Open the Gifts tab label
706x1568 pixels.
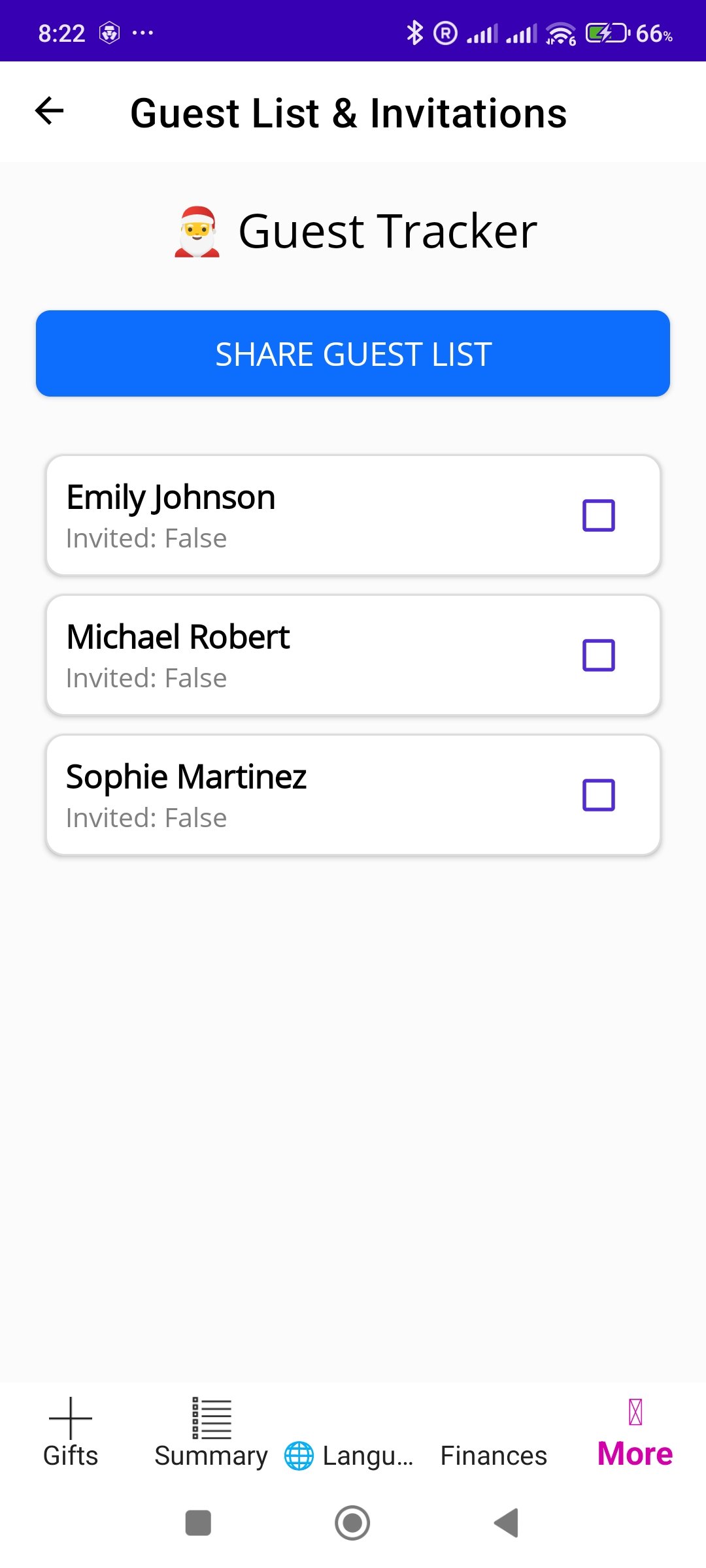71,1456
